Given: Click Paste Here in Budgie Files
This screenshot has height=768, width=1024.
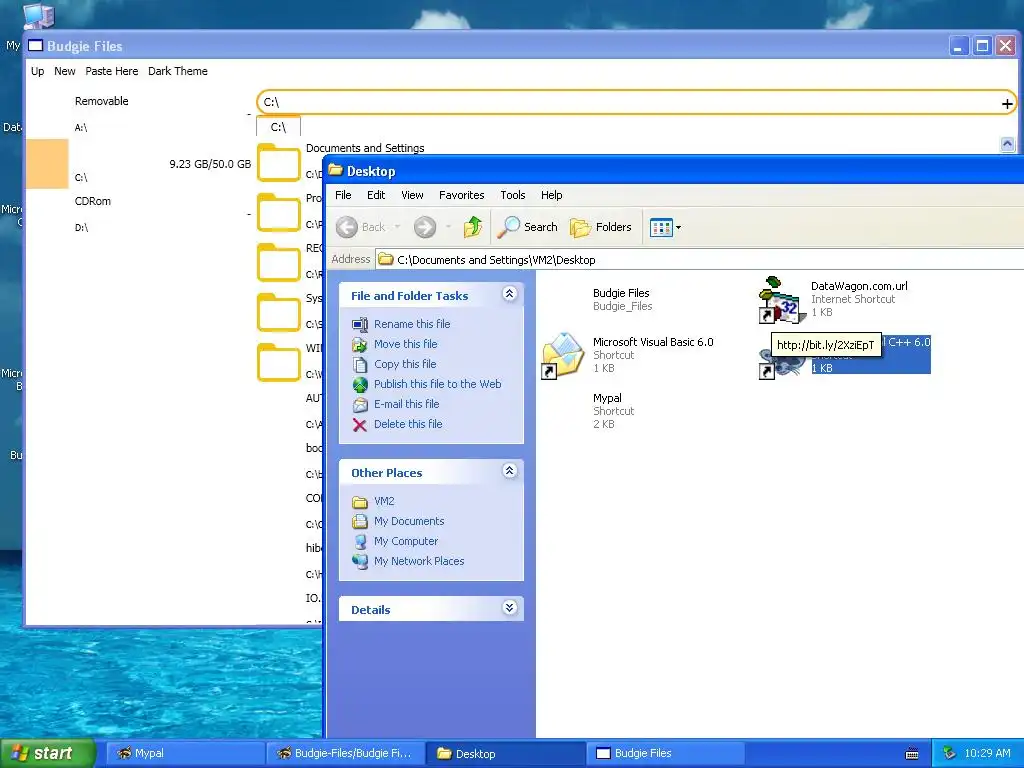Looking at the screenshot, I should pos(112,71).
